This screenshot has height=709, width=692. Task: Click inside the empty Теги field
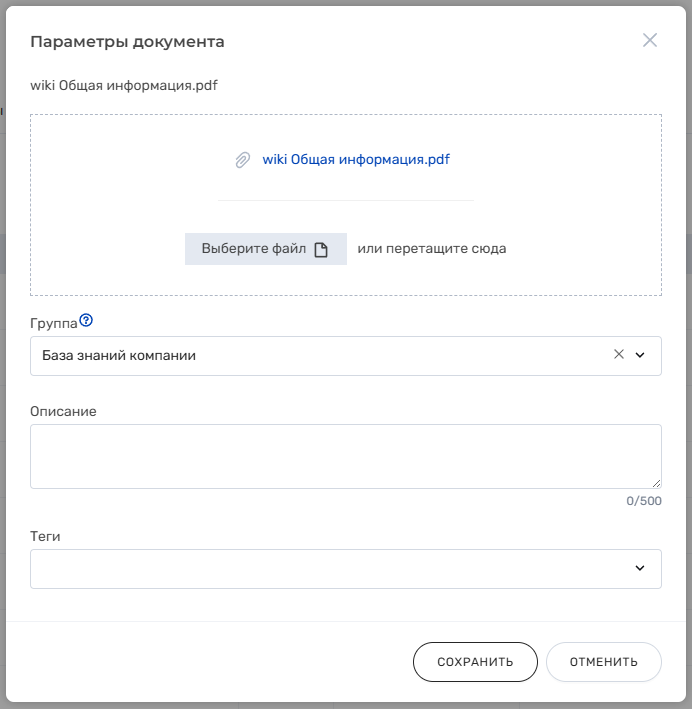pos(330,569)
